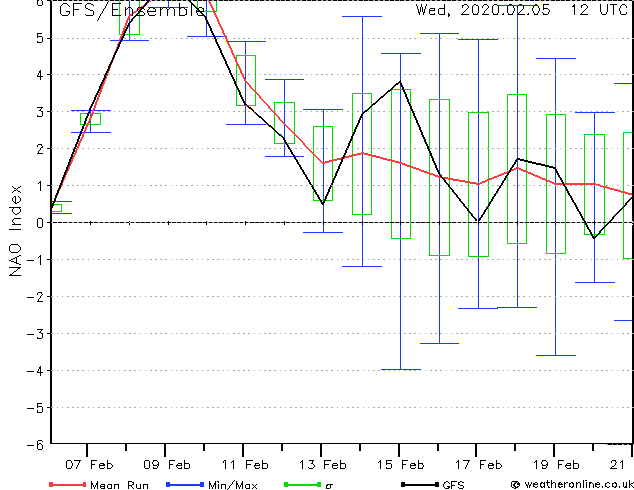Click the '17 Feb' axis date label

click(479, 465)
